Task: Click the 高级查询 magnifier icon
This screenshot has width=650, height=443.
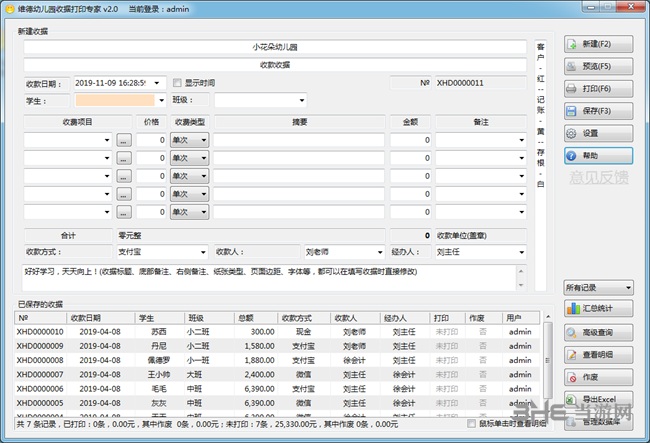Action: (x=572, y=332)
